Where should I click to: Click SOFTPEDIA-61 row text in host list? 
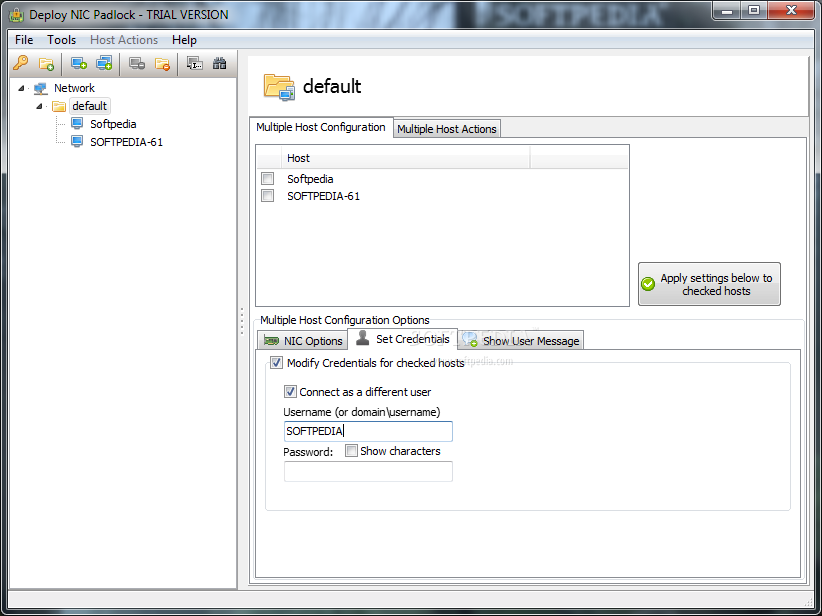(x=323, y=196)
